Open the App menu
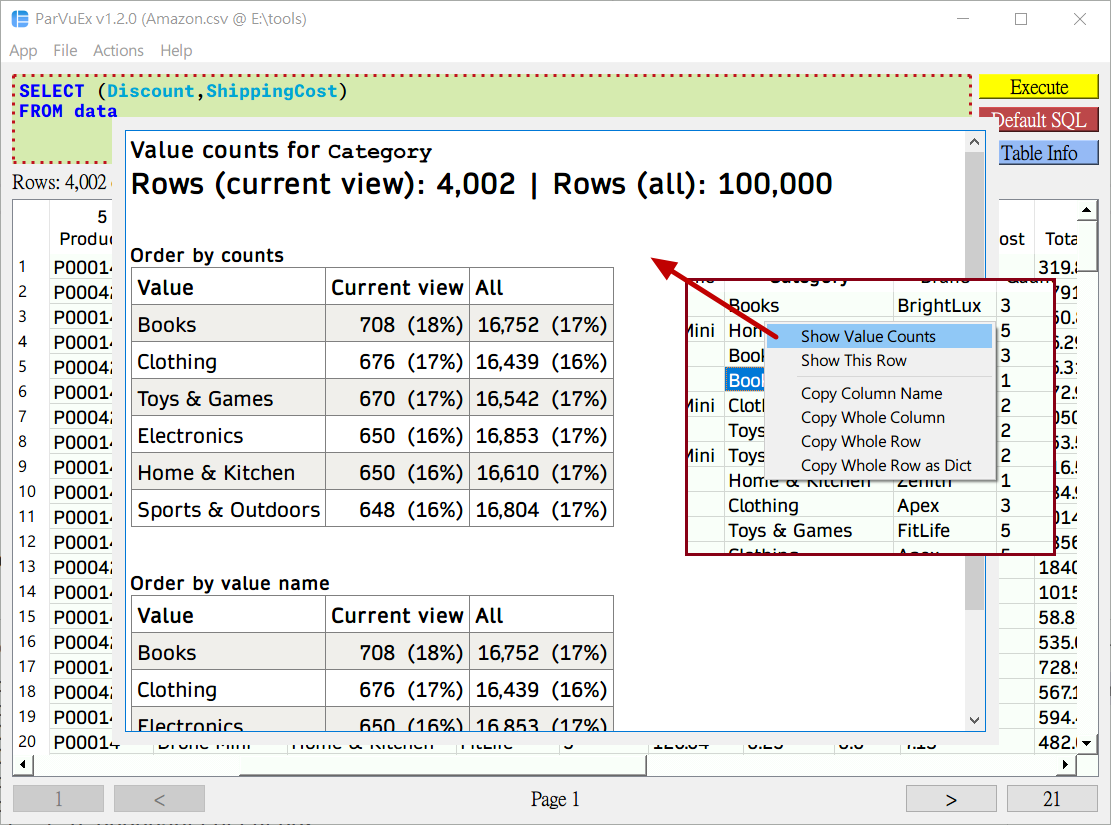 [23, 51]
